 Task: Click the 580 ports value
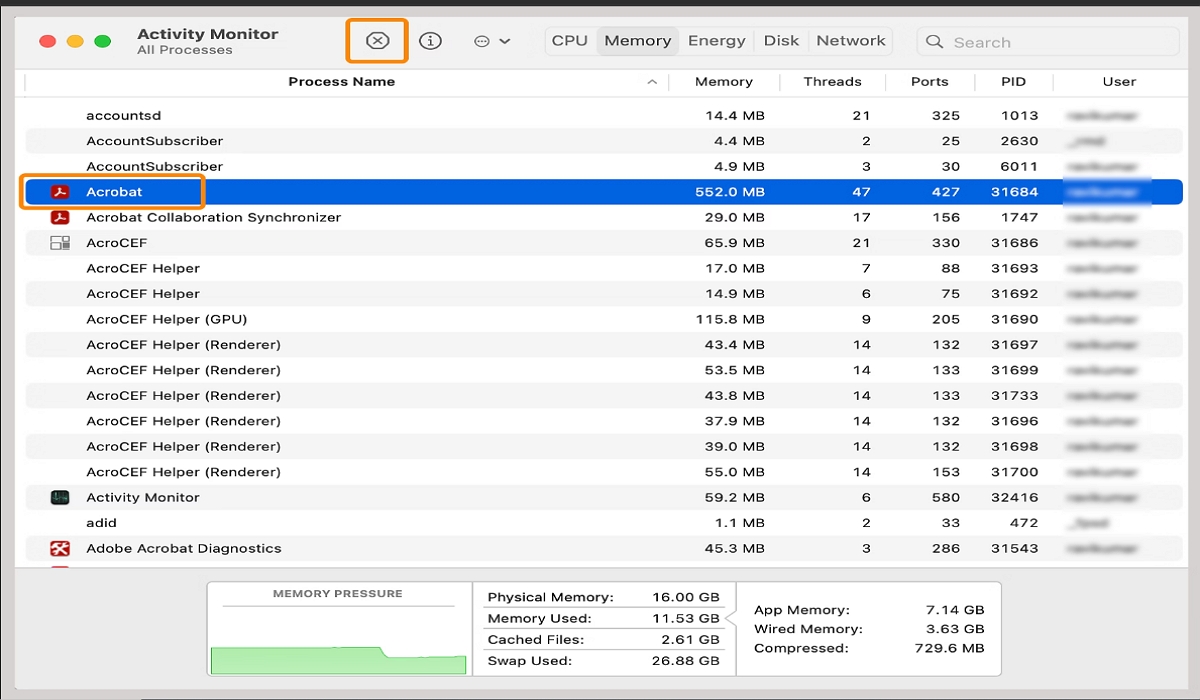coord(946,497)
